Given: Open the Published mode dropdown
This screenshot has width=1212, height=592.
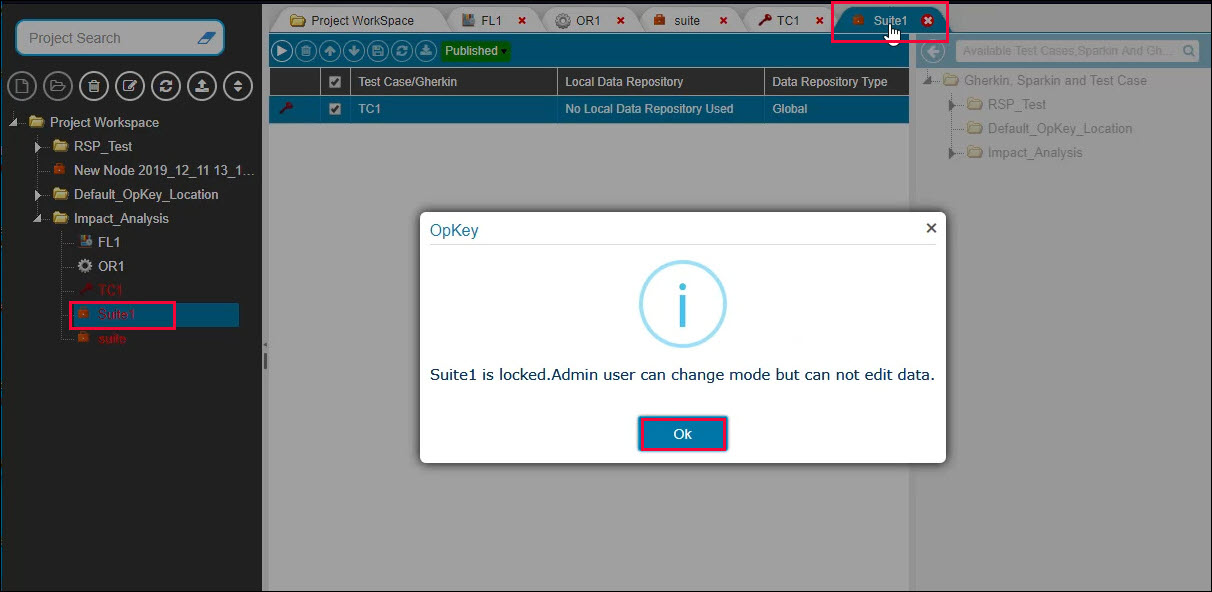Looking at the screenshot, I should click(475, 50).
